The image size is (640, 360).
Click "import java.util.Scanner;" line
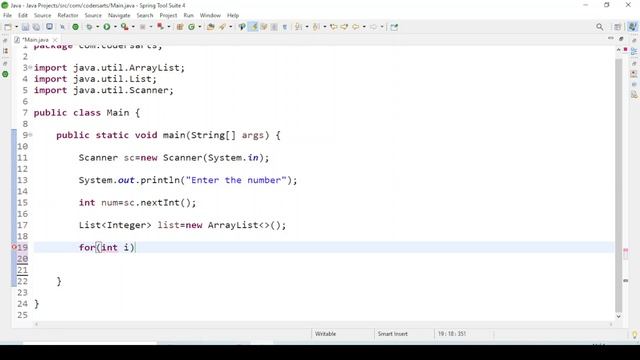104,90
